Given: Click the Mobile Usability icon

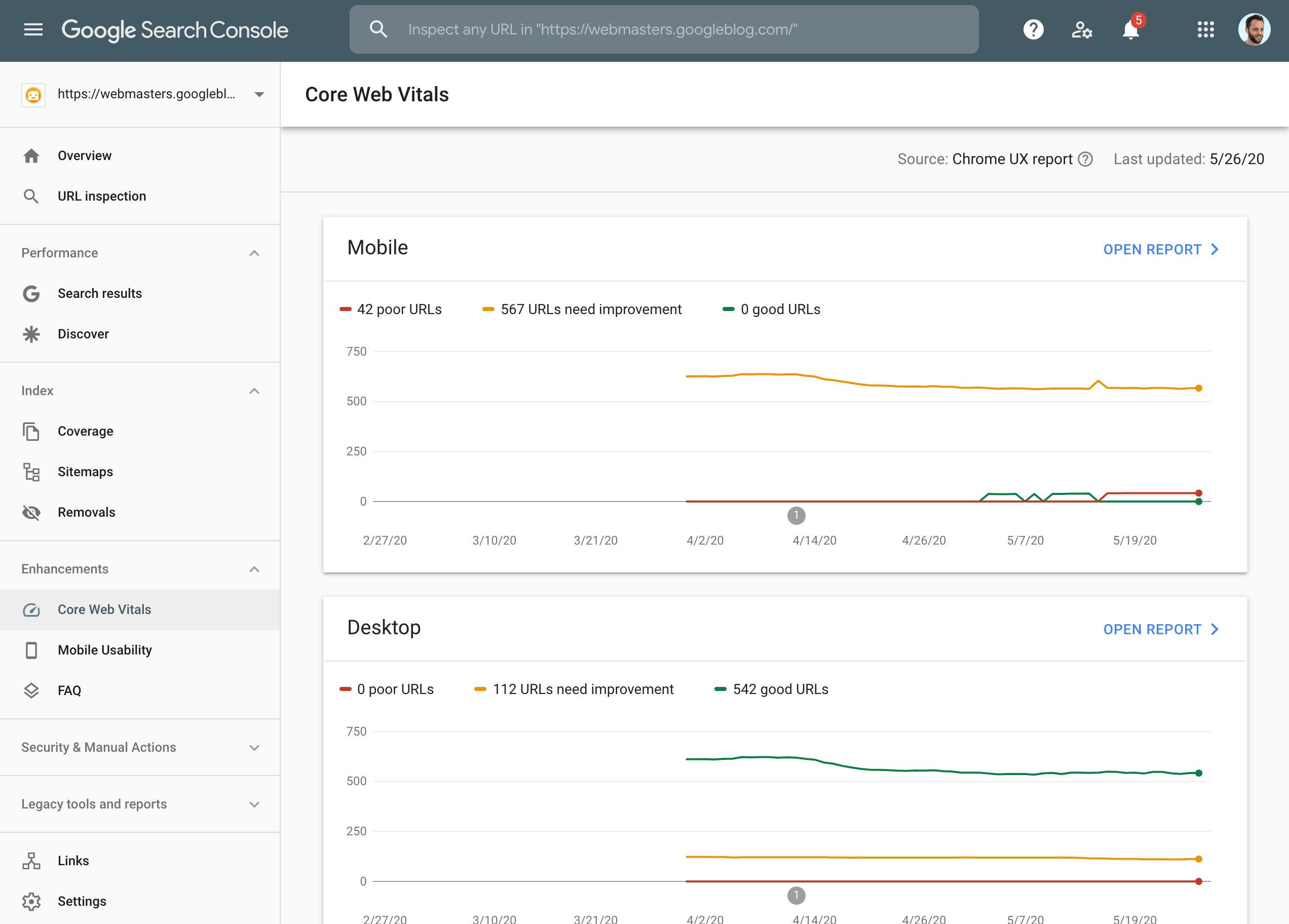Looking at the screenshot, I should [x=32, y=650].
